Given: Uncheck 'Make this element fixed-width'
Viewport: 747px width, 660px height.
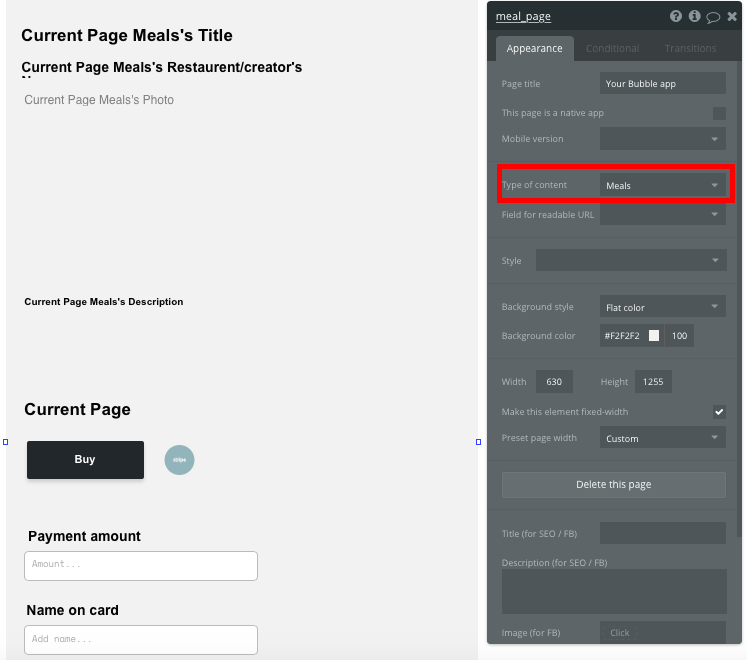Looking at the screenshot, I should (719, 412).
